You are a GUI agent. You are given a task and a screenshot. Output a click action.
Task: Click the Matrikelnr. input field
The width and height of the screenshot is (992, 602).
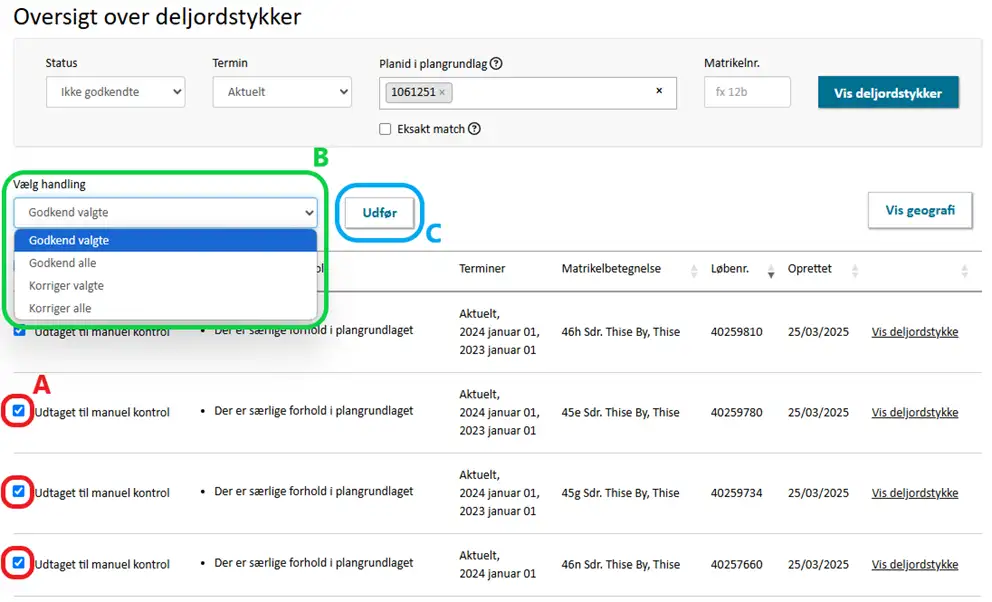pos(747,92)
